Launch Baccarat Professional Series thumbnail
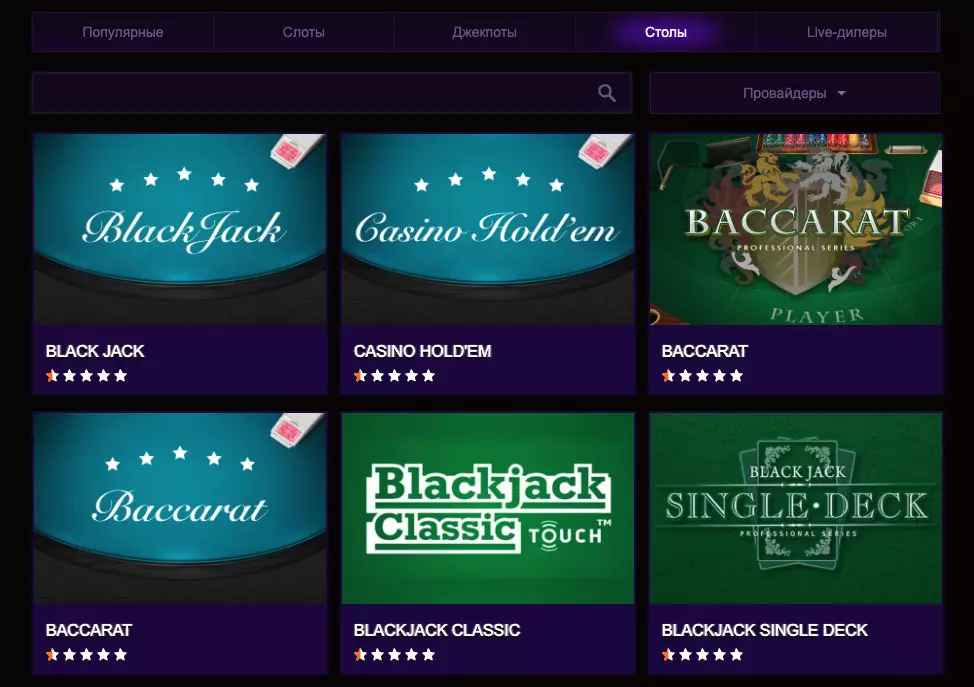Image resolution: width=974 pixels, height=687 pixels. 796,229
